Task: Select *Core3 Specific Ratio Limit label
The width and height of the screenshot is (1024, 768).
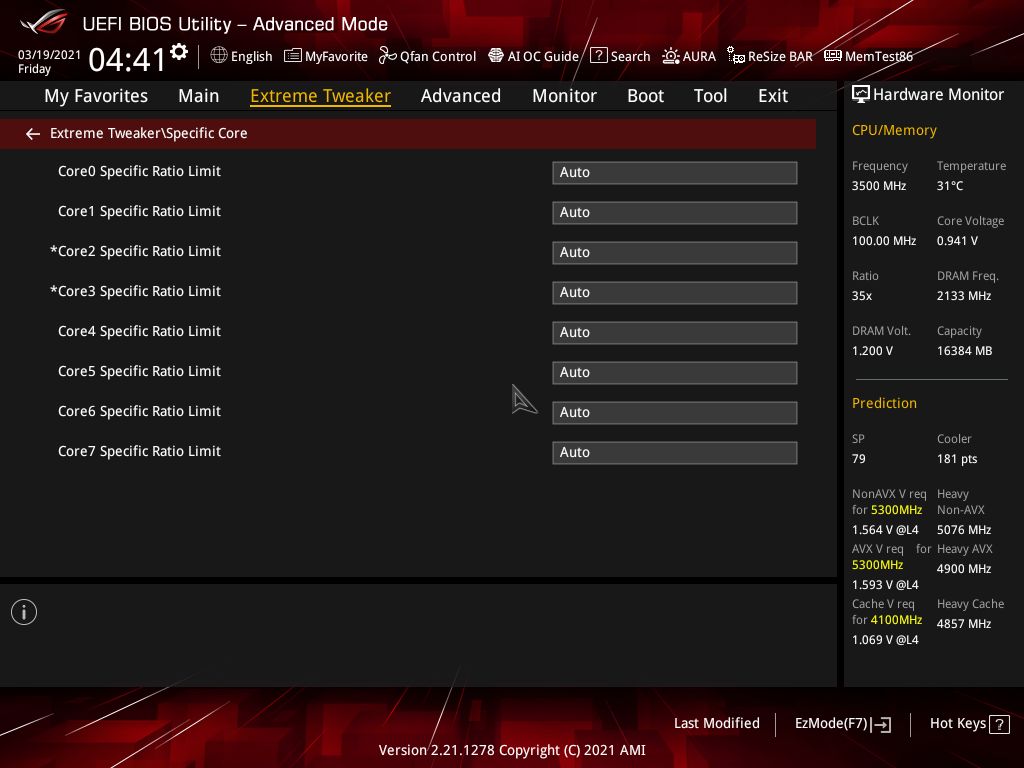Action: [135, 291]
